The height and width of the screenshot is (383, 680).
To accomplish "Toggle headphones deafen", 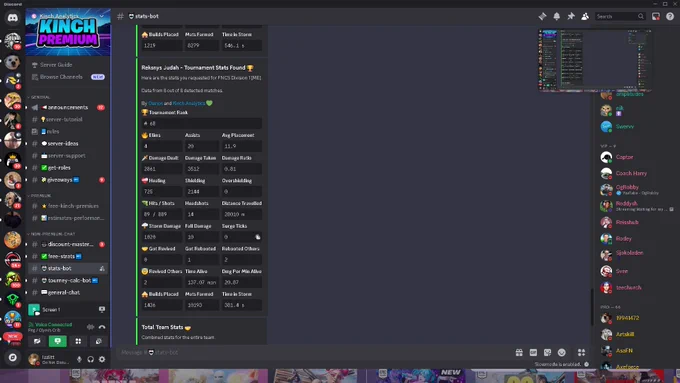I will click(90, 359).
